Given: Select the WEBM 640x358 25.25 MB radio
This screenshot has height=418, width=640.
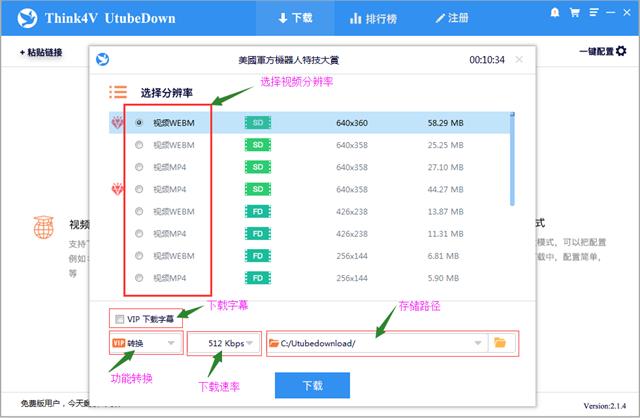Looking at the screenshot, I should 139,145.
